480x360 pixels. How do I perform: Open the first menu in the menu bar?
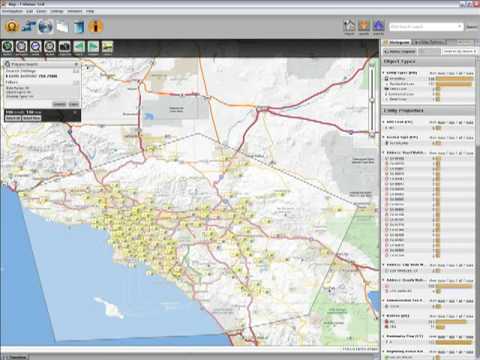tap(12, 11)
